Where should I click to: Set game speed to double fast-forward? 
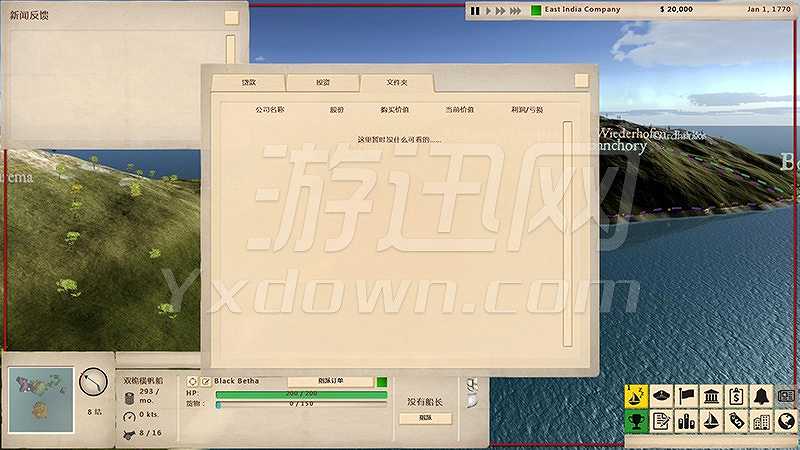point(501,10)
